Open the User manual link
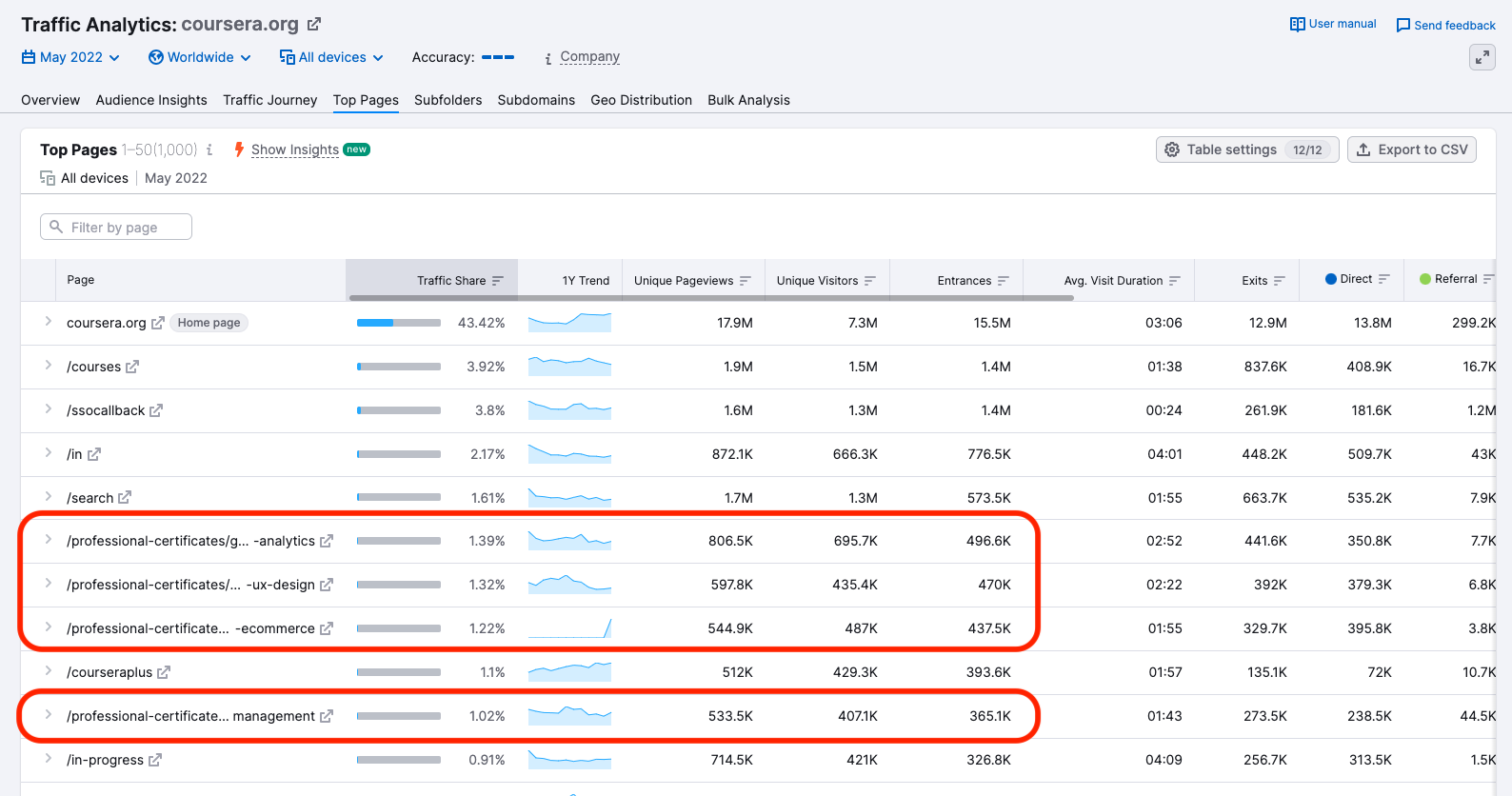The image size is (1512, 796). click(x=1333, y=24)
